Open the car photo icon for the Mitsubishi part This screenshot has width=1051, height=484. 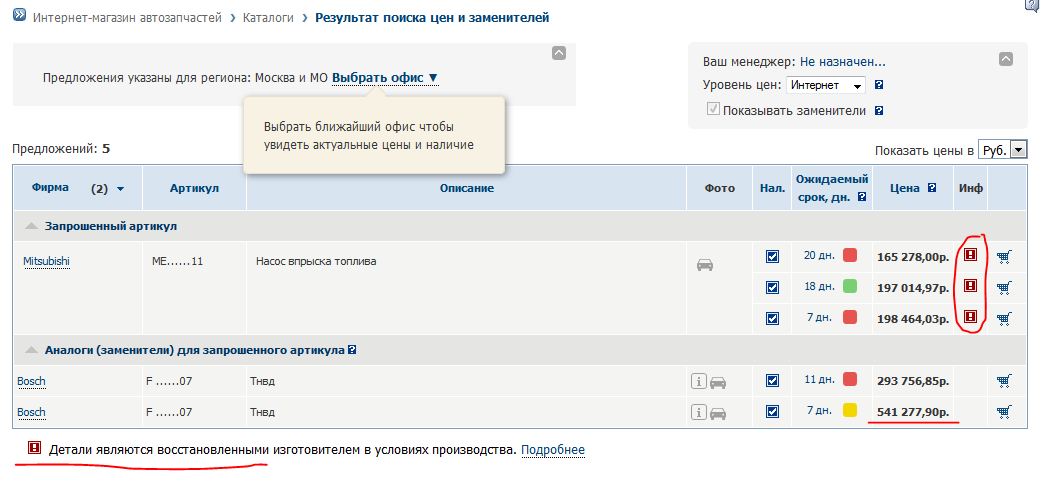[x=705, y=265]
